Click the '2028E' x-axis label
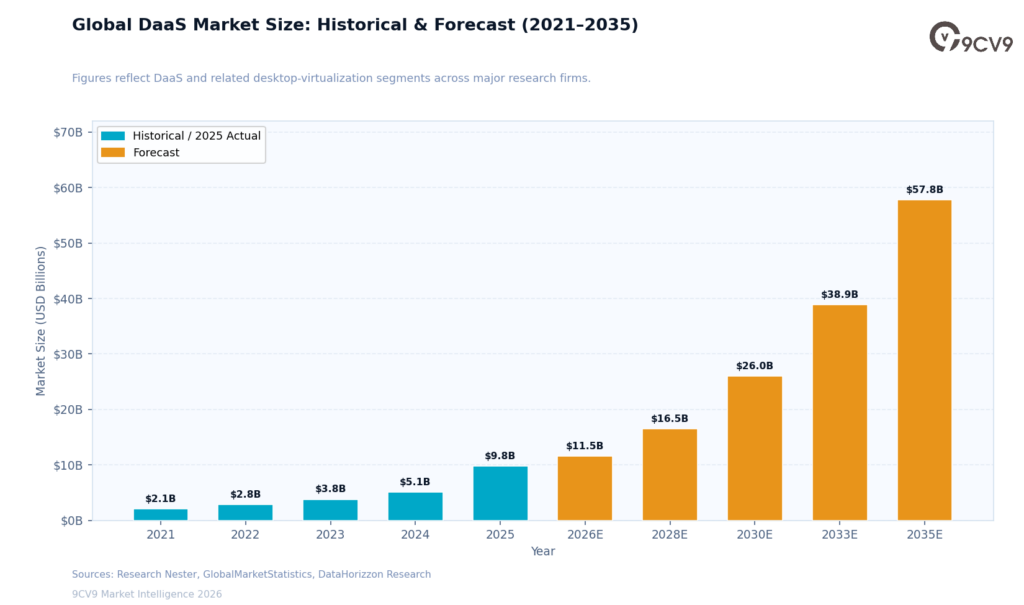The image size is (1024, 605). 670,534
